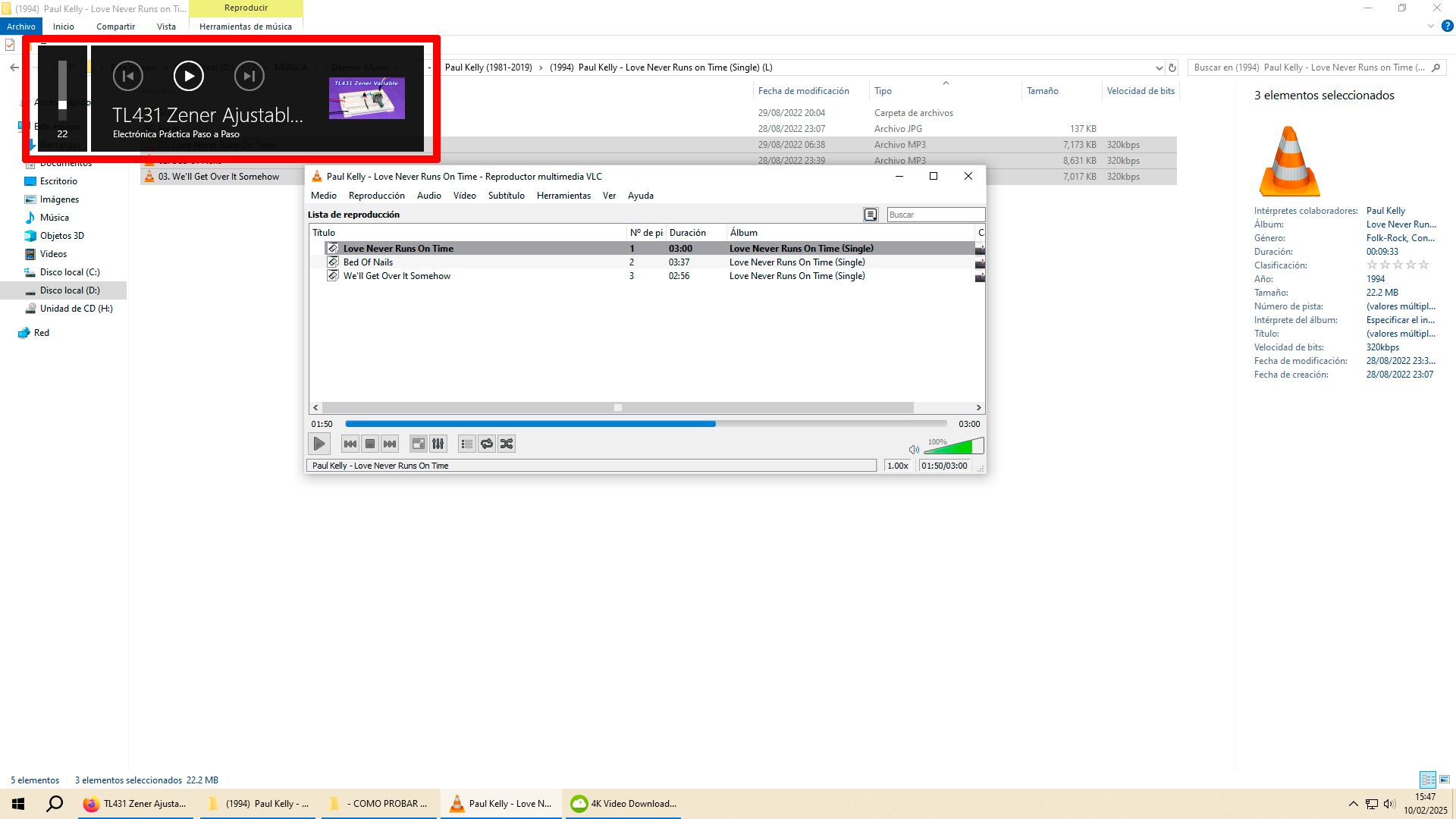Select Love Never Runs On Time playlist row
Viewport: 1456px width, 819px height.
[646, 249]
